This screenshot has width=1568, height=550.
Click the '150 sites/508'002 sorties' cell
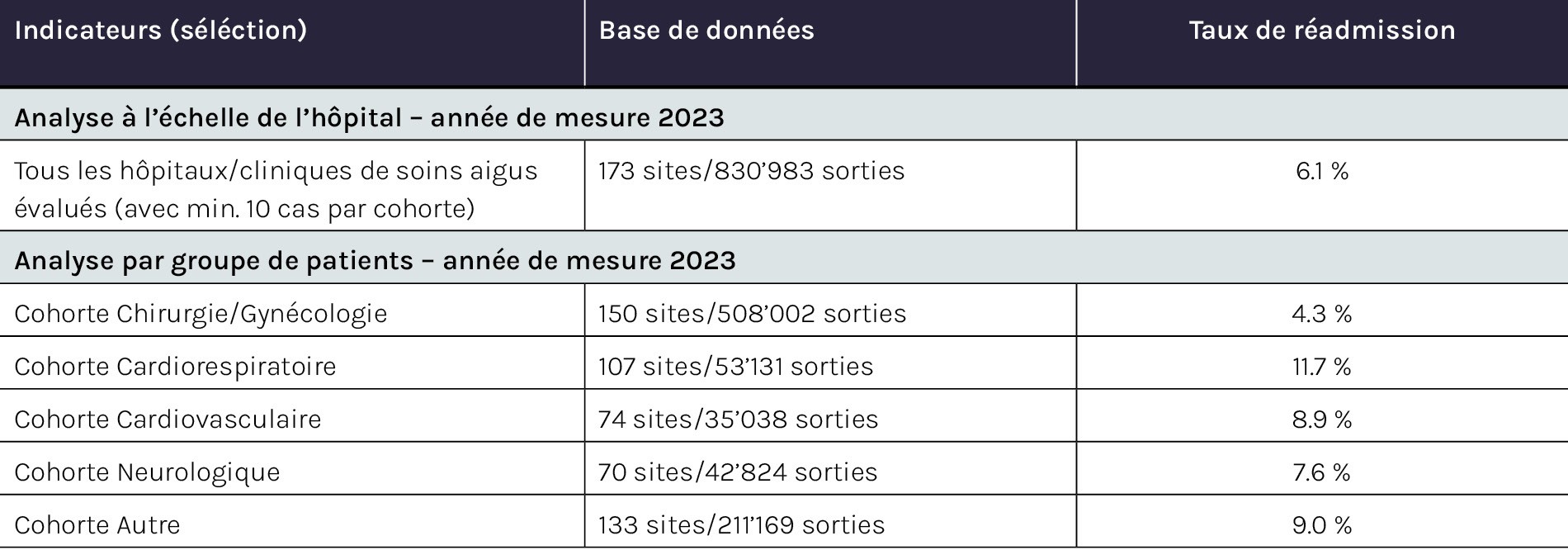[x=752, y=314]
